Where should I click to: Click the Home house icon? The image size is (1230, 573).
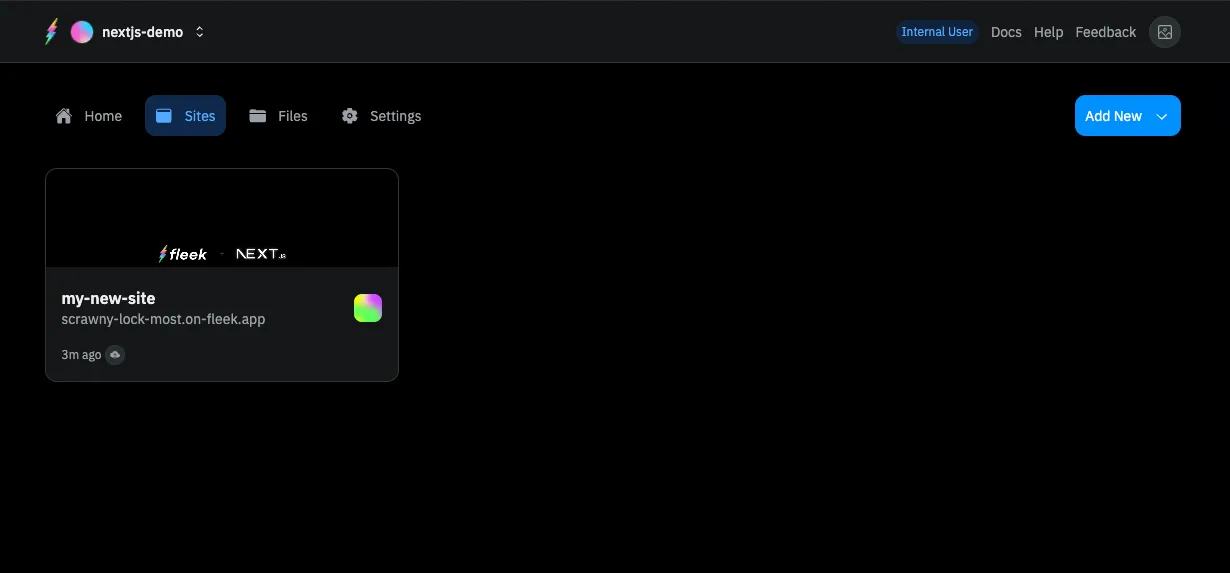[64, 116]
